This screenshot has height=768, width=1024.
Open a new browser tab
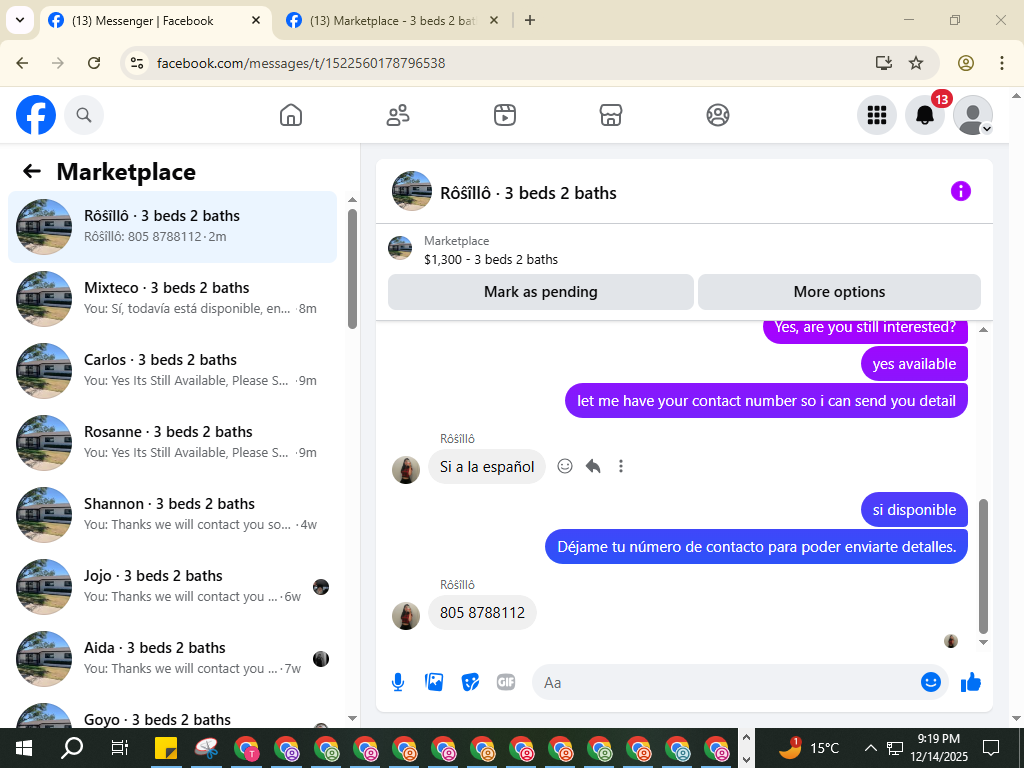[x=530, y=21]
